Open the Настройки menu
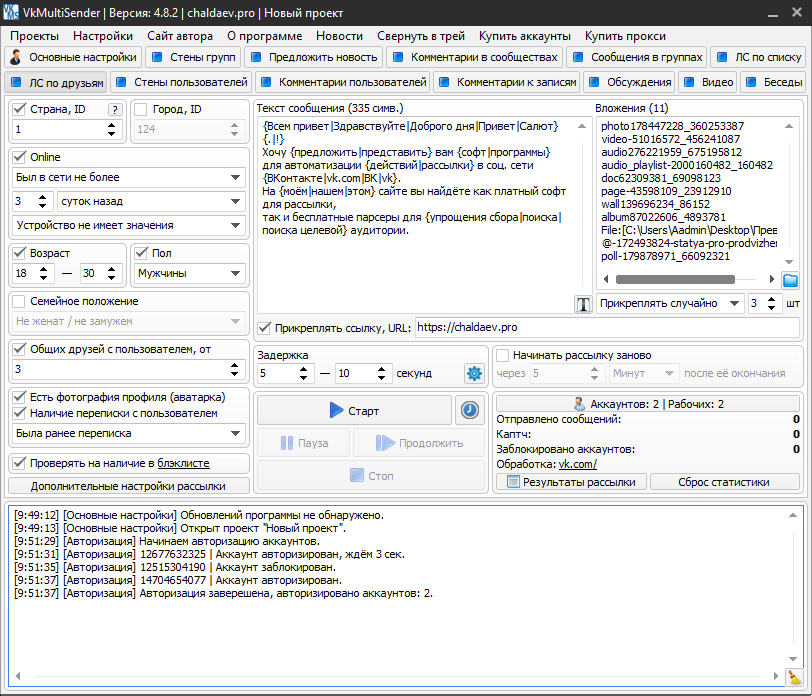 (102, 35)
